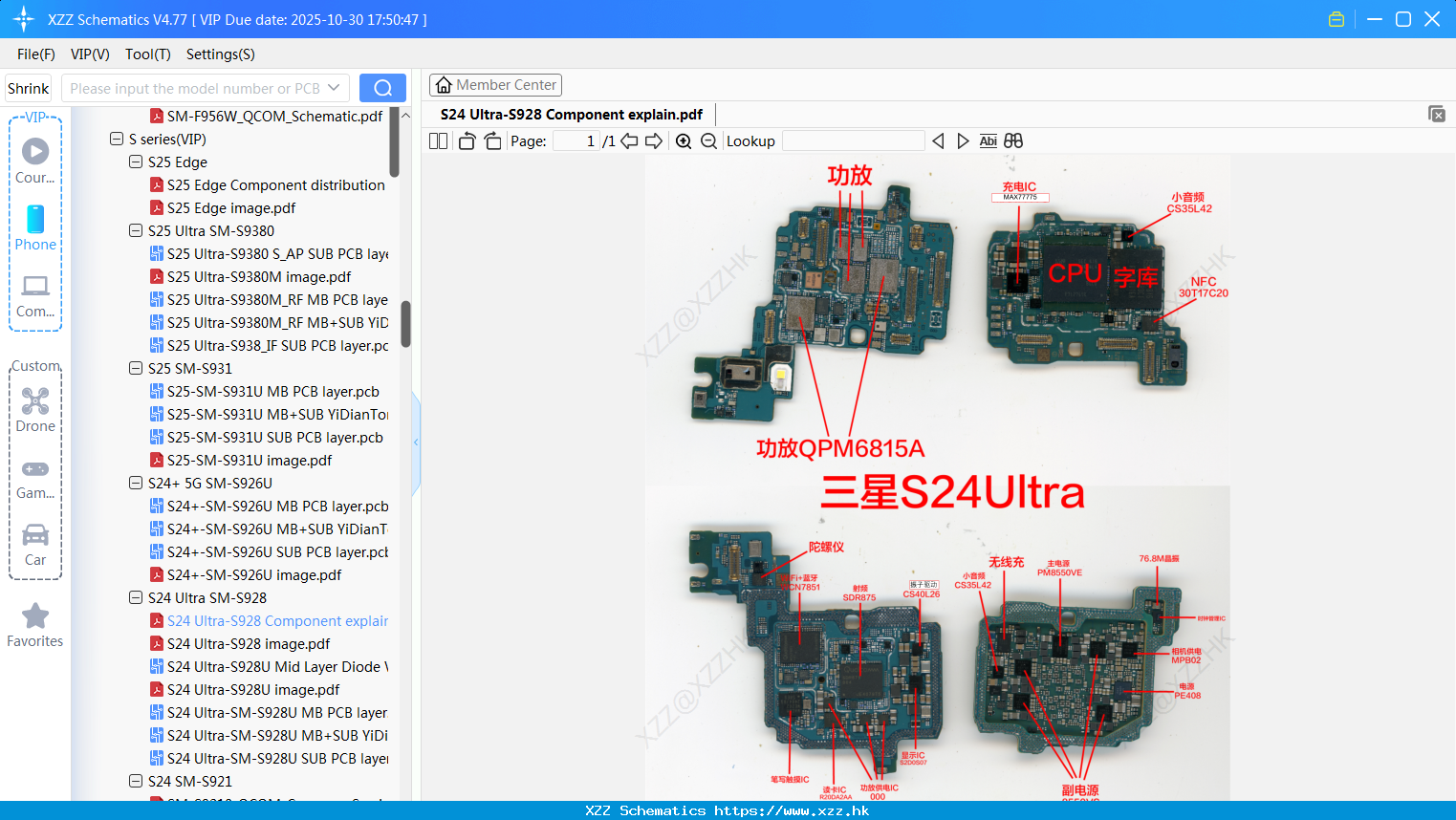Go to previous page arrow
Image resolution: width=1456 pixels, height=820 pixels.
pos(629,141)
